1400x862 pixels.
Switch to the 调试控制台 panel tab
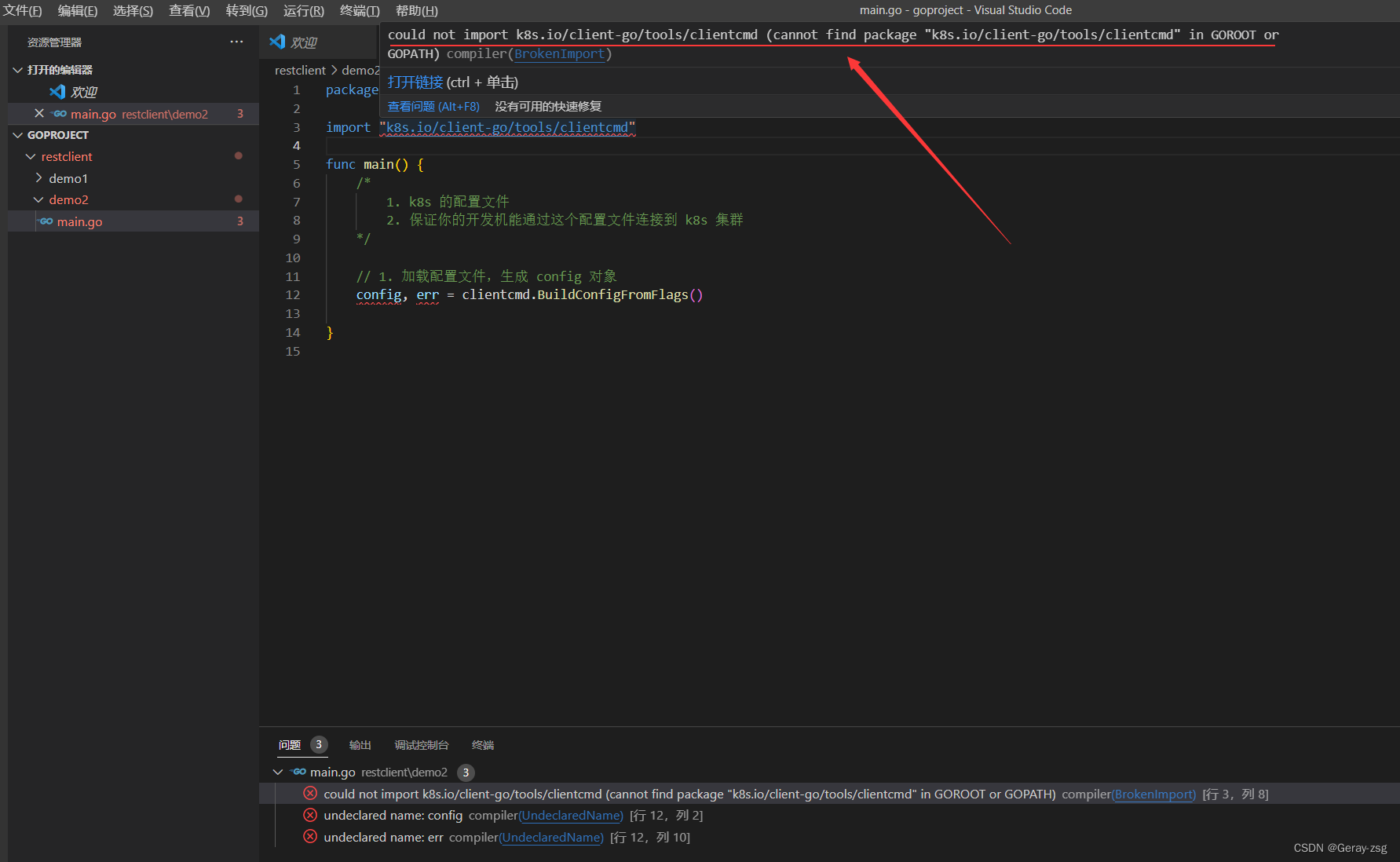(x=422, y=745)
